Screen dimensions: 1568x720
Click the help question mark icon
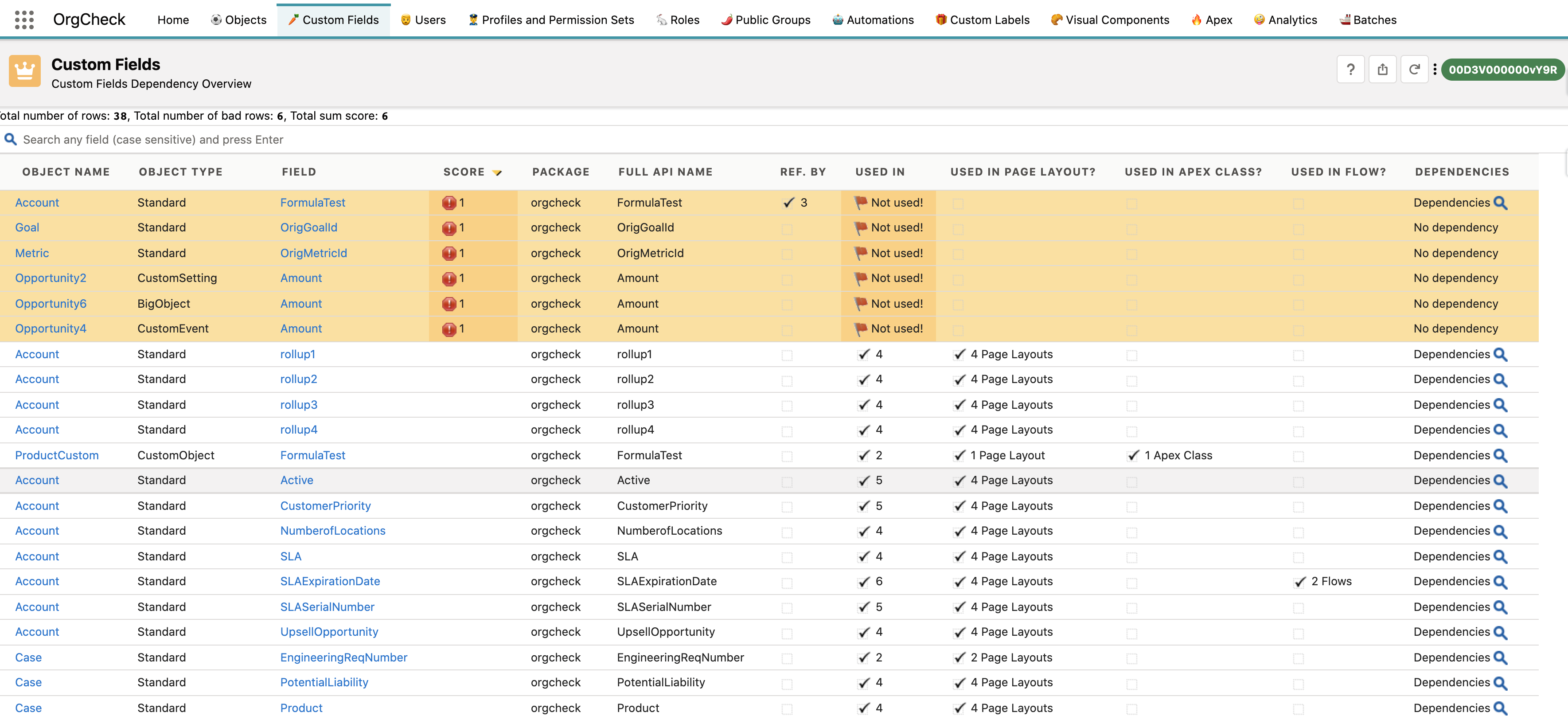1351,69
